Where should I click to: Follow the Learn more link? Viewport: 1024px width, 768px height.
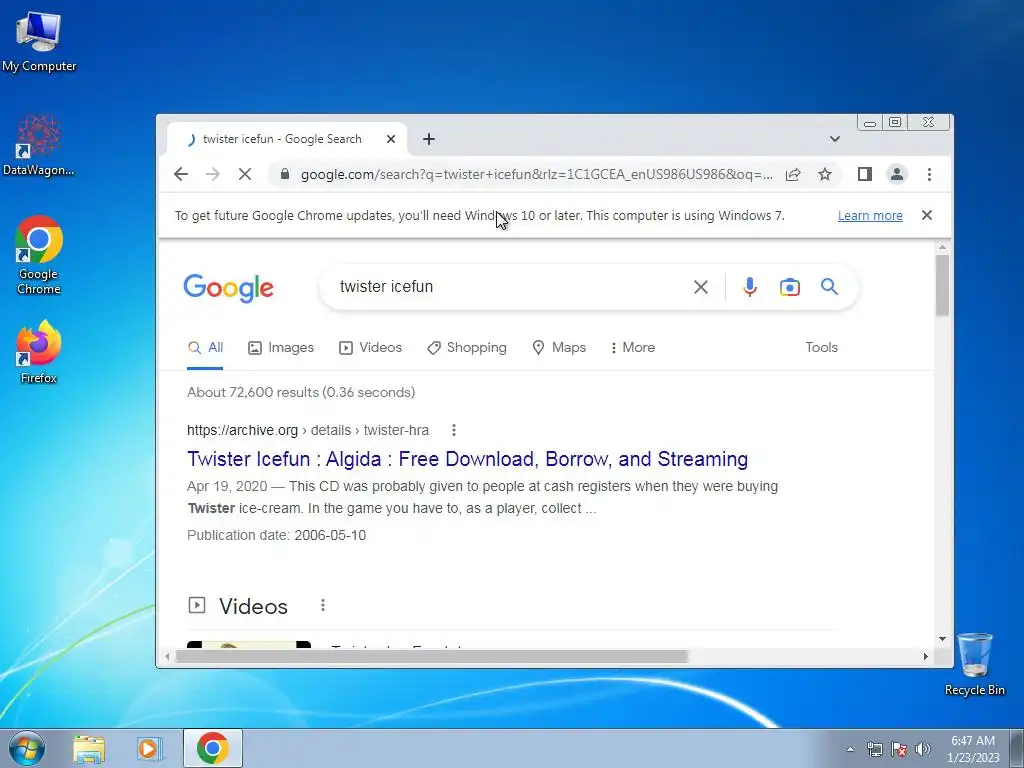click(x=870, y=216)
